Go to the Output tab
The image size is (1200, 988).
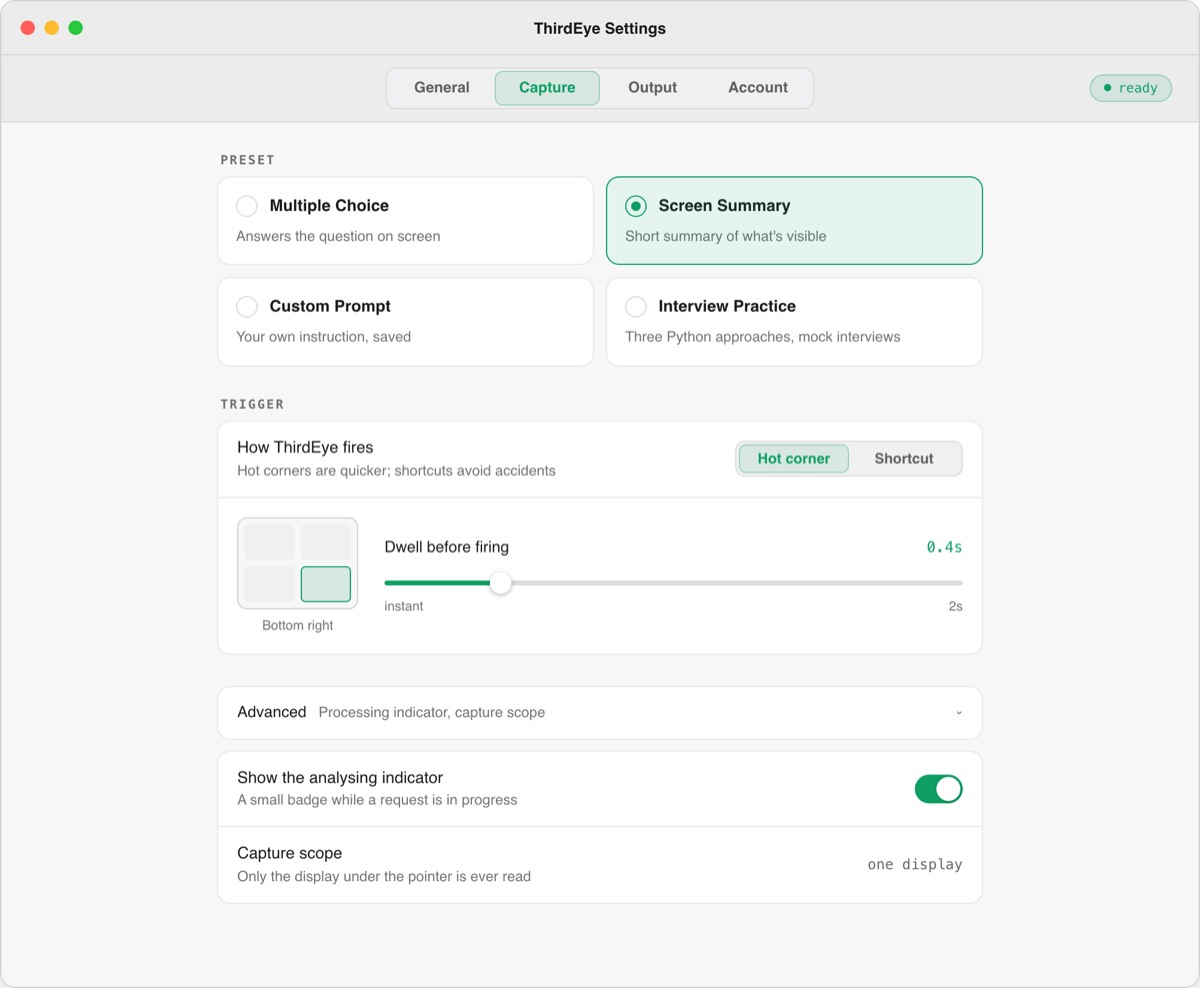[653, 88]
